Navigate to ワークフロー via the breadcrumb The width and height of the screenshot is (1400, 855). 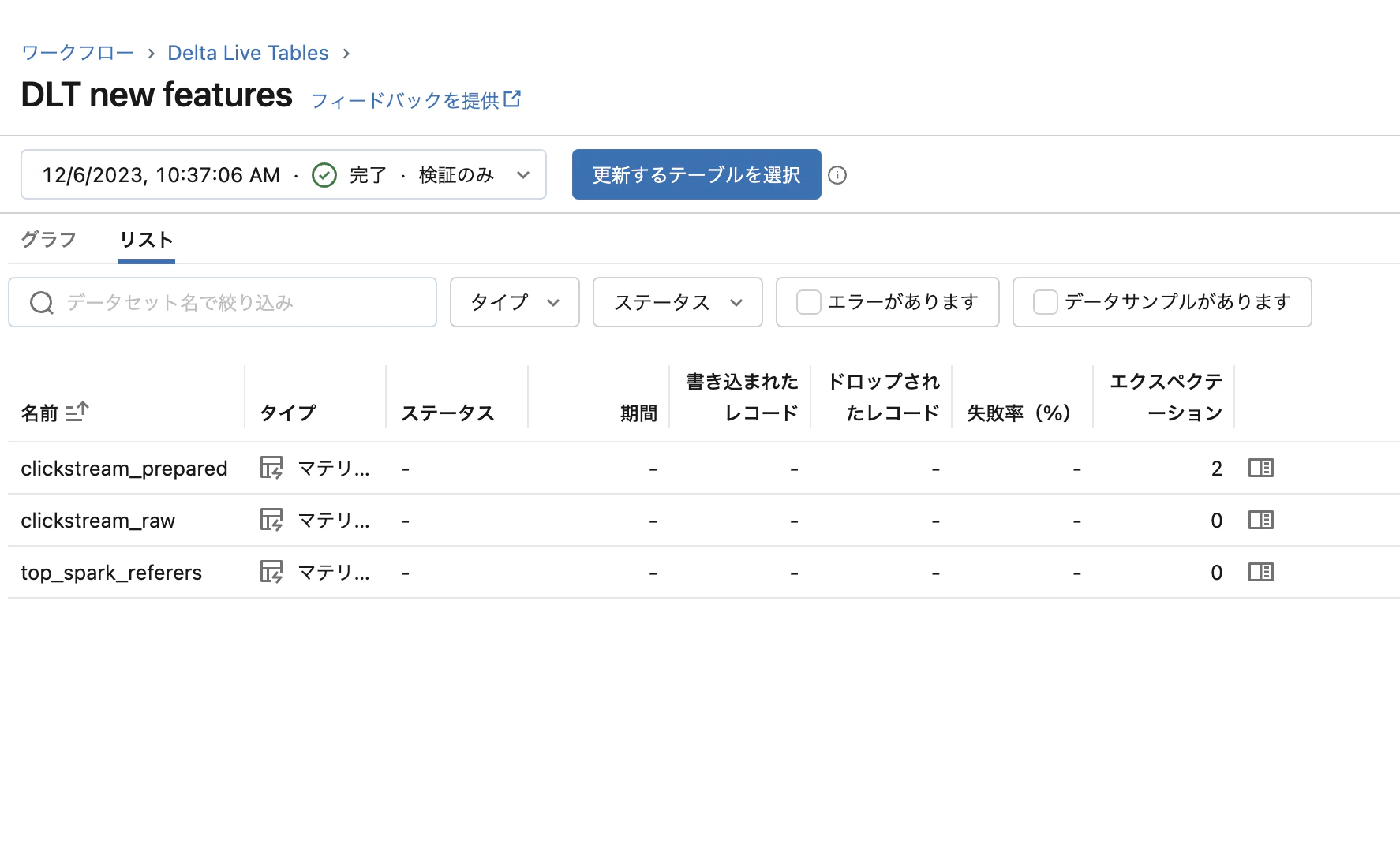point(77,52)
